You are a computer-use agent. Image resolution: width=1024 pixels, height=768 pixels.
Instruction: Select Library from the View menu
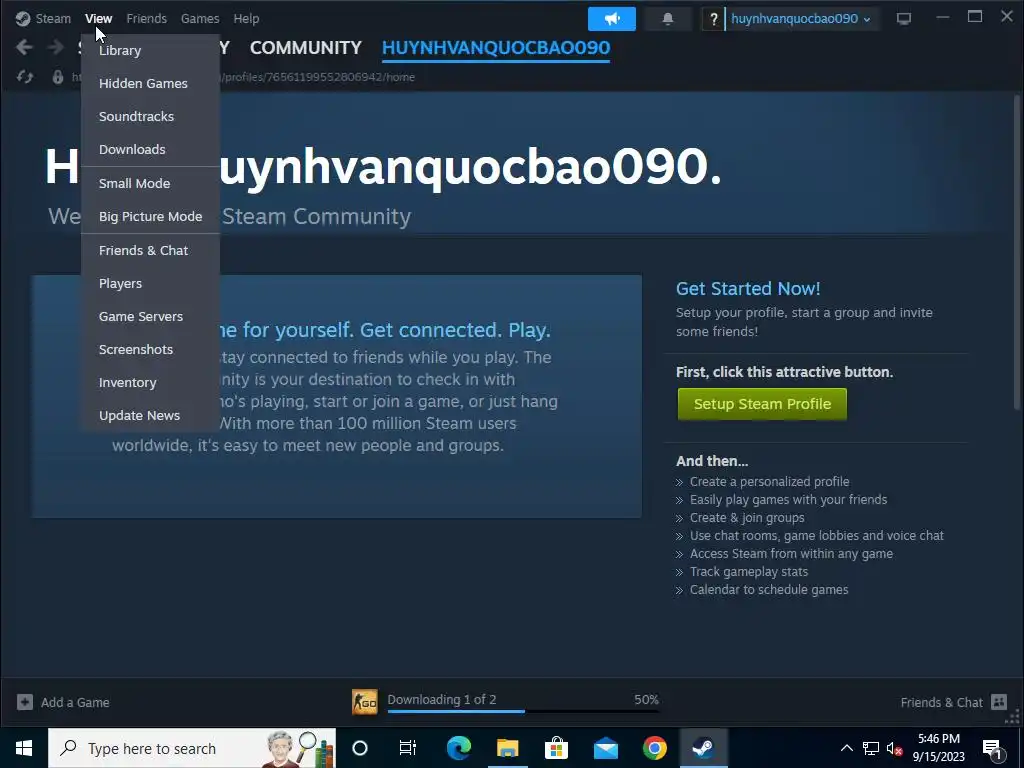tap(150, 50)
